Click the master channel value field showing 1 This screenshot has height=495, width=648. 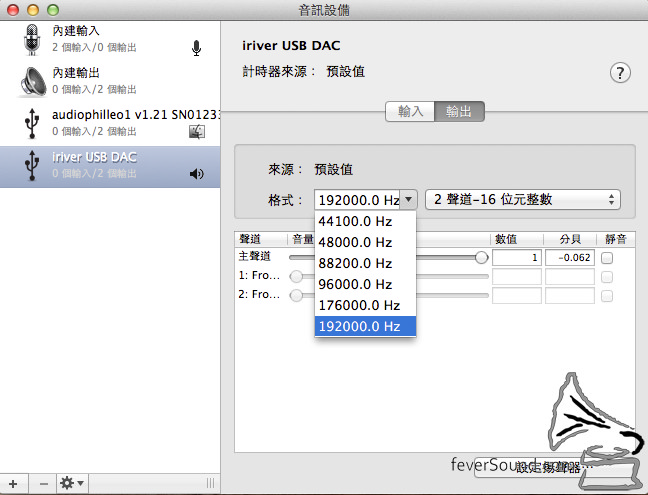[517, 257]
